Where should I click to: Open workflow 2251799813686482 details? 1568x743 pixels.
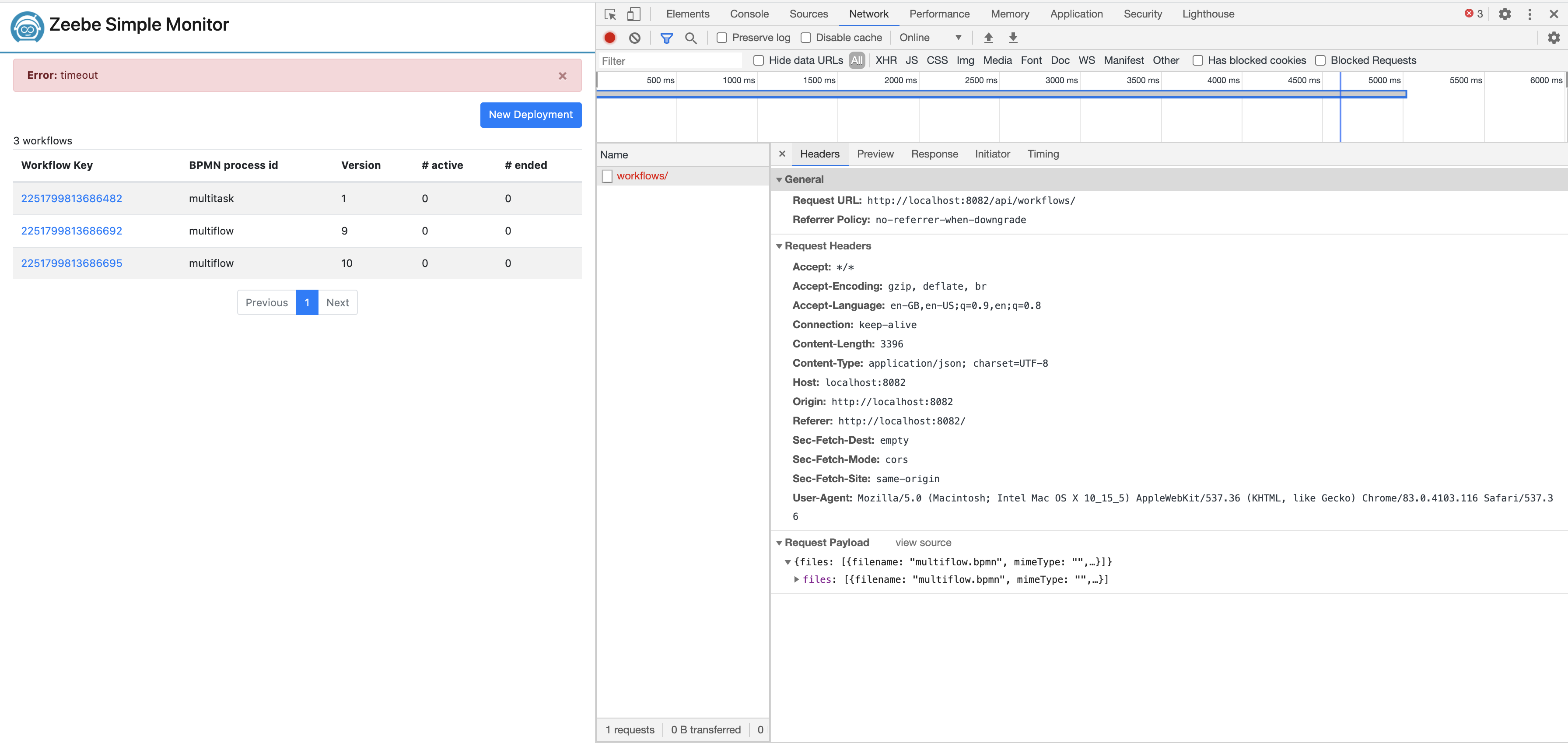pyautogui.click(x=71, y=198)
